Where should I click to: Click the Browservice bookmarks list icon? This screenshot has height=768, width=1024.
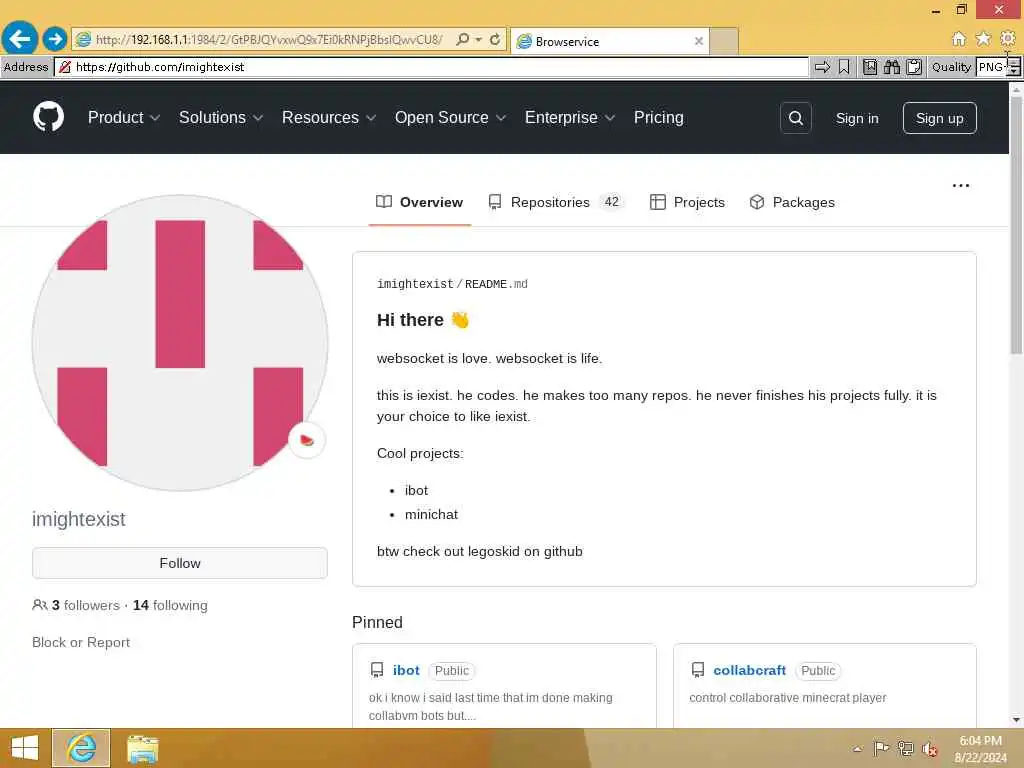(870, 67)
